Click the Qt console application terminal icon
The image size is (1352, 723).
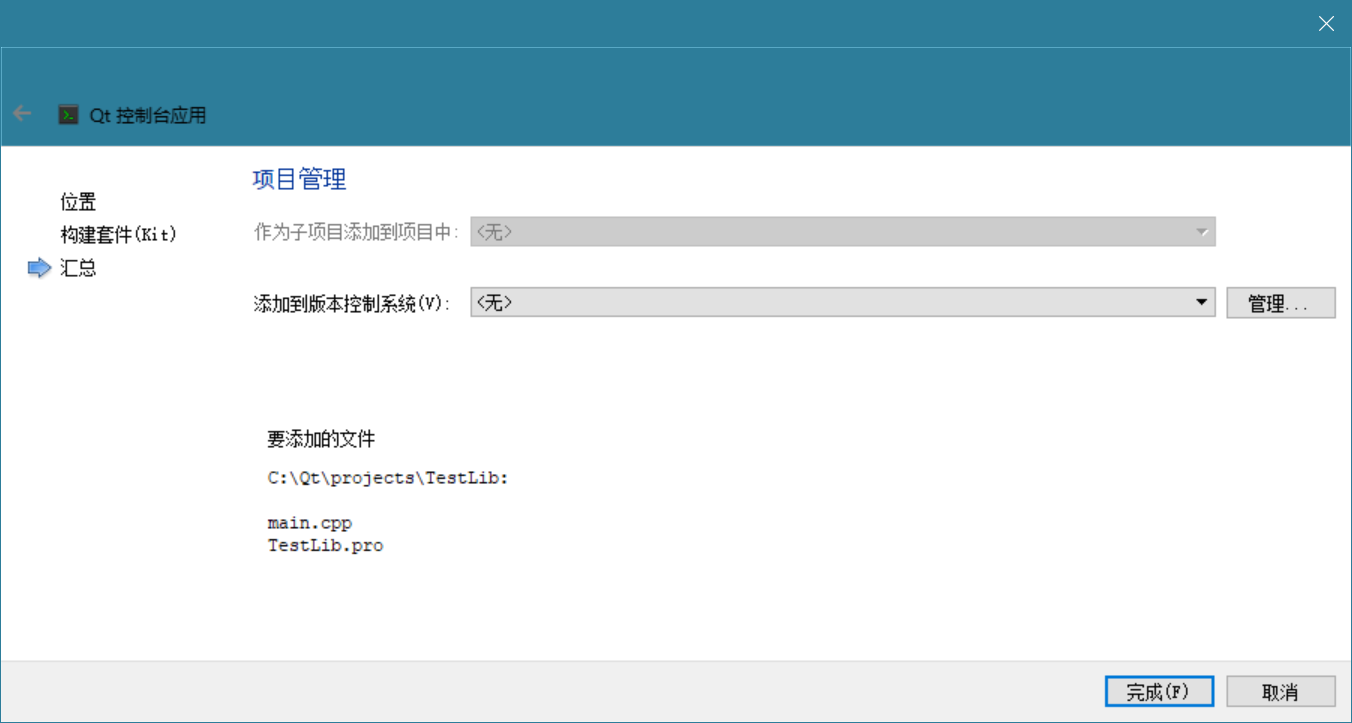(68, 115)
